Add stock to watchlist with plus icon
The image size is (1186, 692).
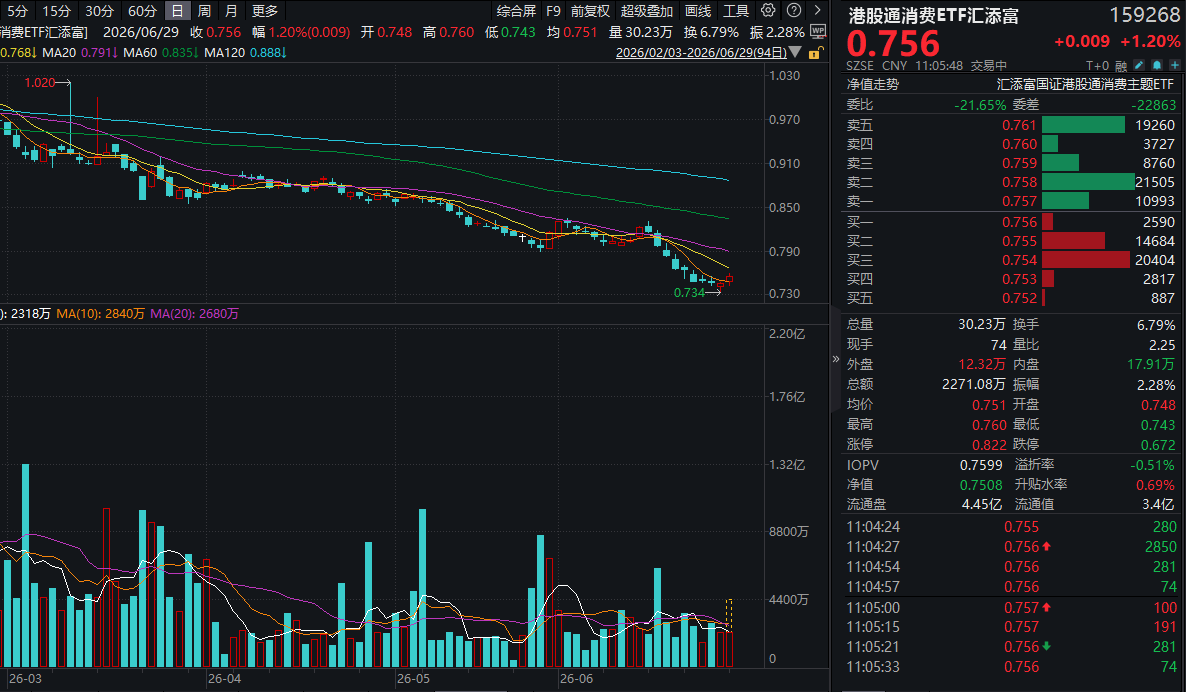pyautogui.click(x=1174, y=66)
